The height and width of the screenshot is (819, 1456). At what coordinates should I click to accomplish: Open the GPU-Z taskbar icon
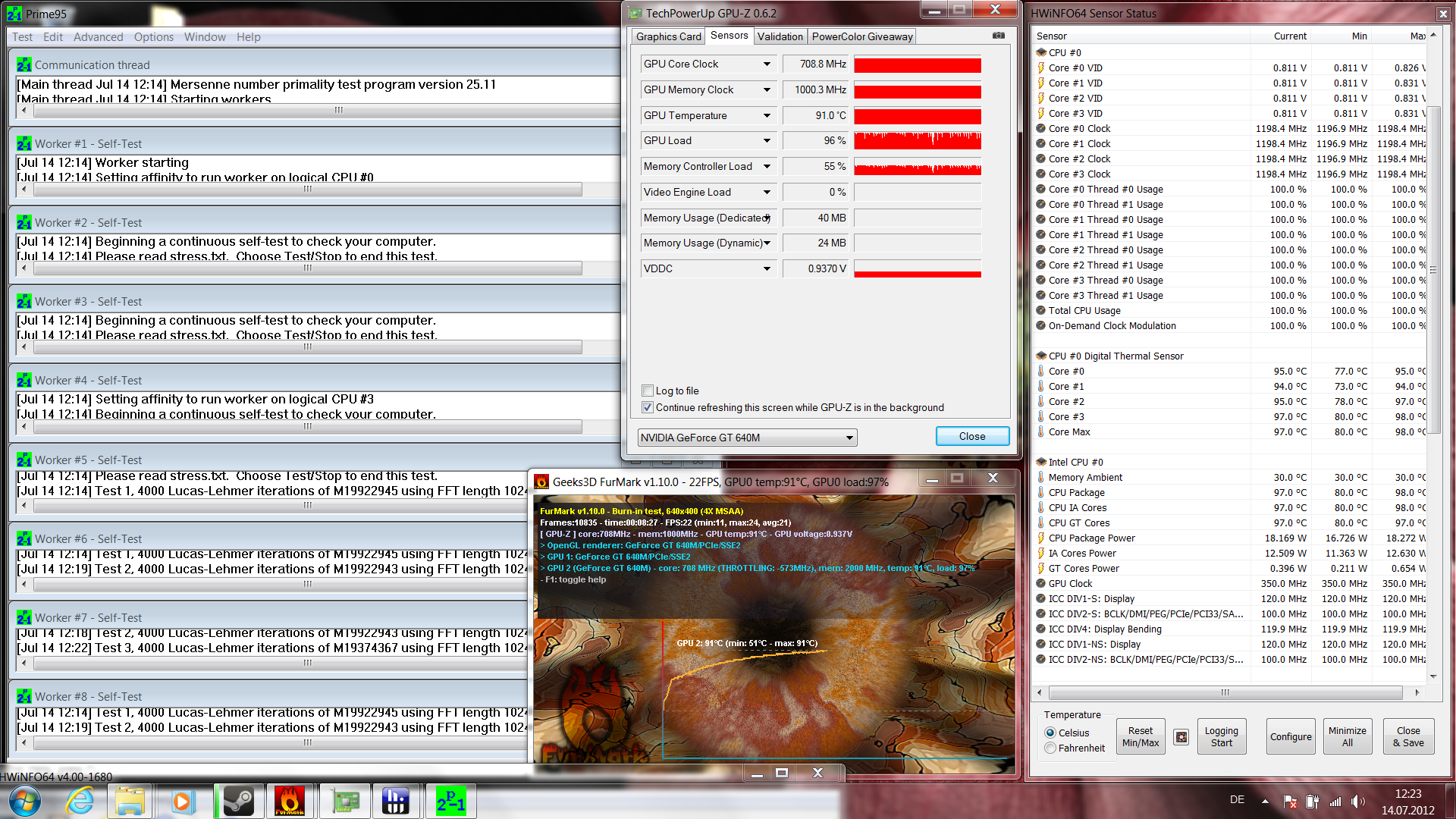coord(344,802)
